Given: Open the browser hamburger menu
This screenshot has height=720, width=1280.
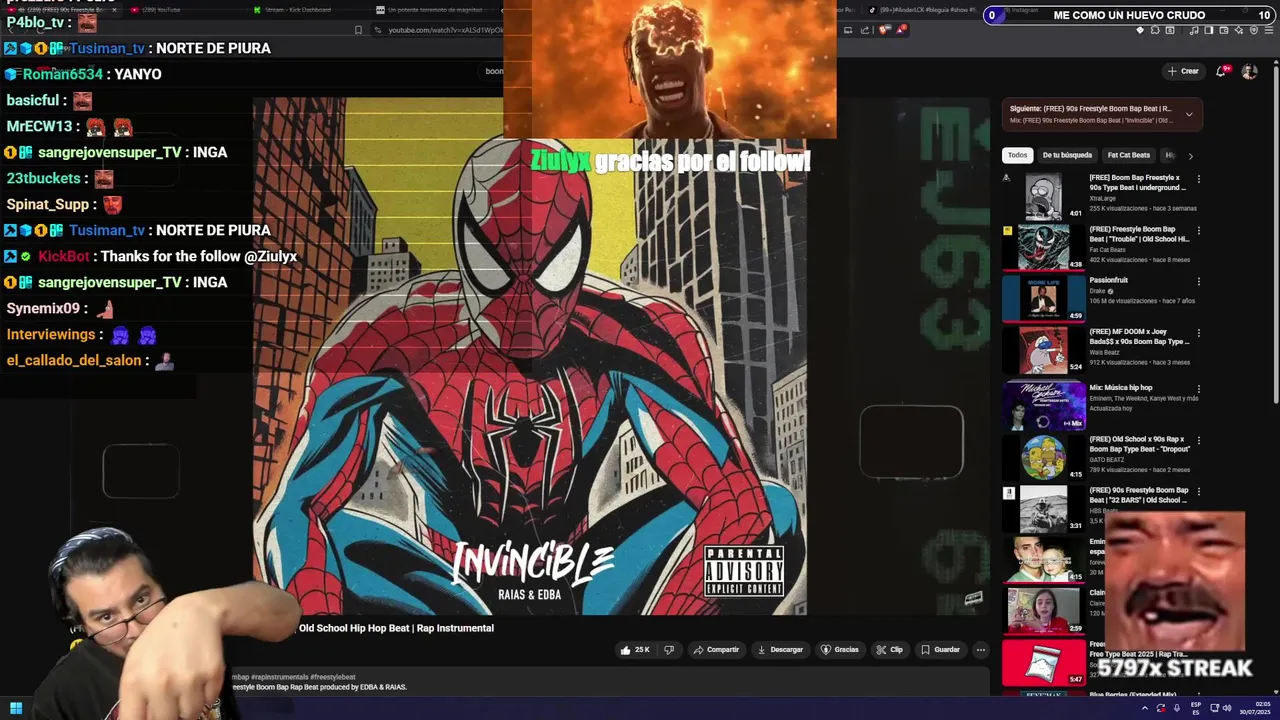Looking at the screenshot, I should (x=1269, y=30).
